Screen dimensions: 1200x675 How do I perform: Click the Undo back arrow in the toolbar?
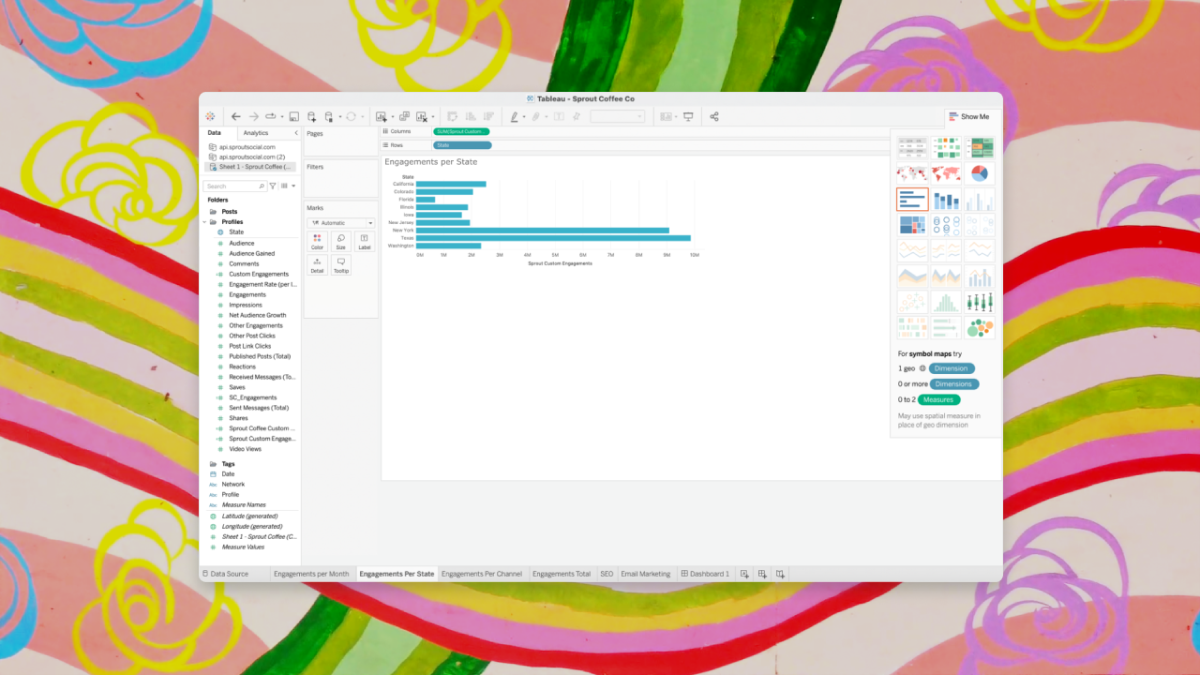pos(236,117)
